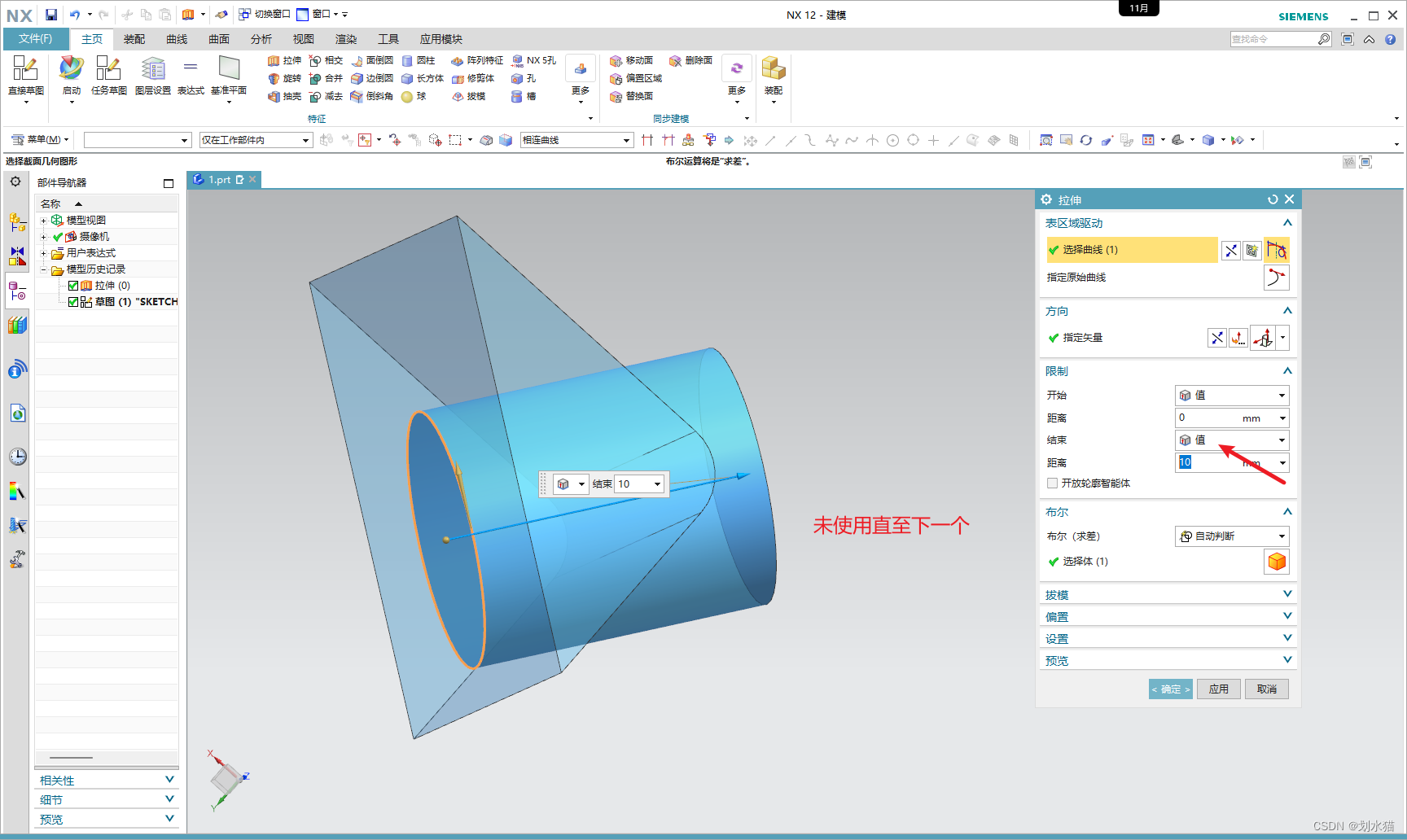Toggle the checkbox of 草图 (1) SKETCH
This screenshot has width=1407, height=840.
pos(72,301)
